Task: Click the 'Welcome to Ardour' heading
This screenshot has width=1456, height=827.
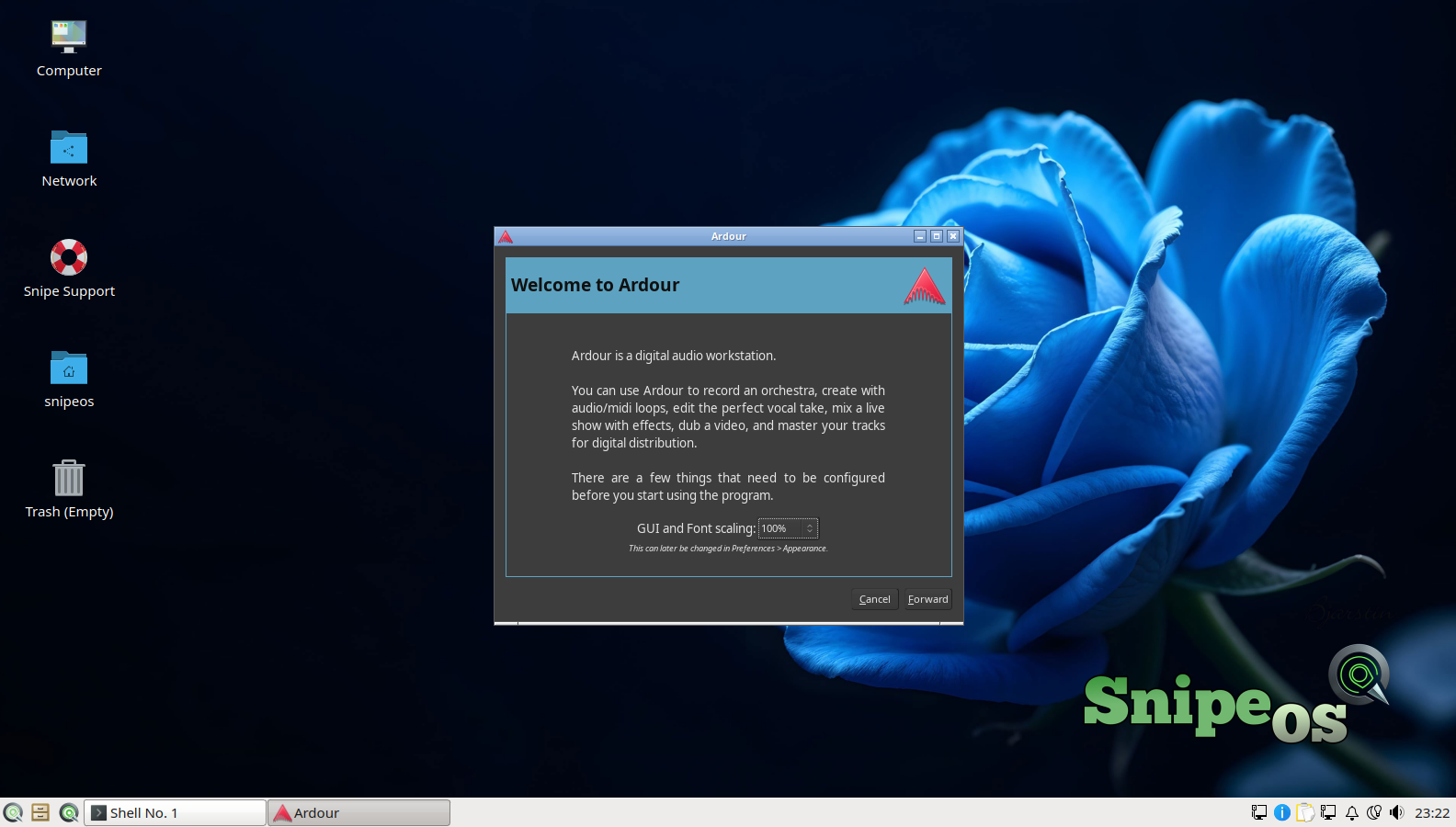Action: tap(595, 285)
